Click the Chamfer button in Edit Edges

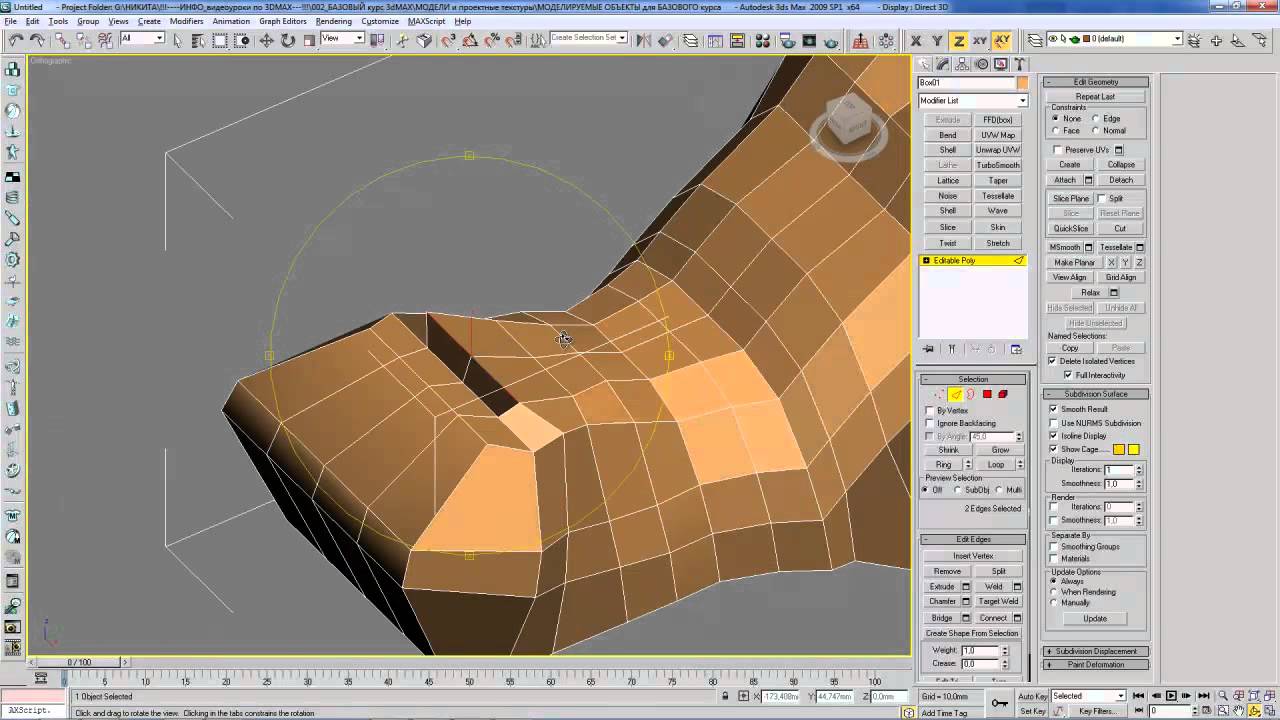click(x=943, y=602)
